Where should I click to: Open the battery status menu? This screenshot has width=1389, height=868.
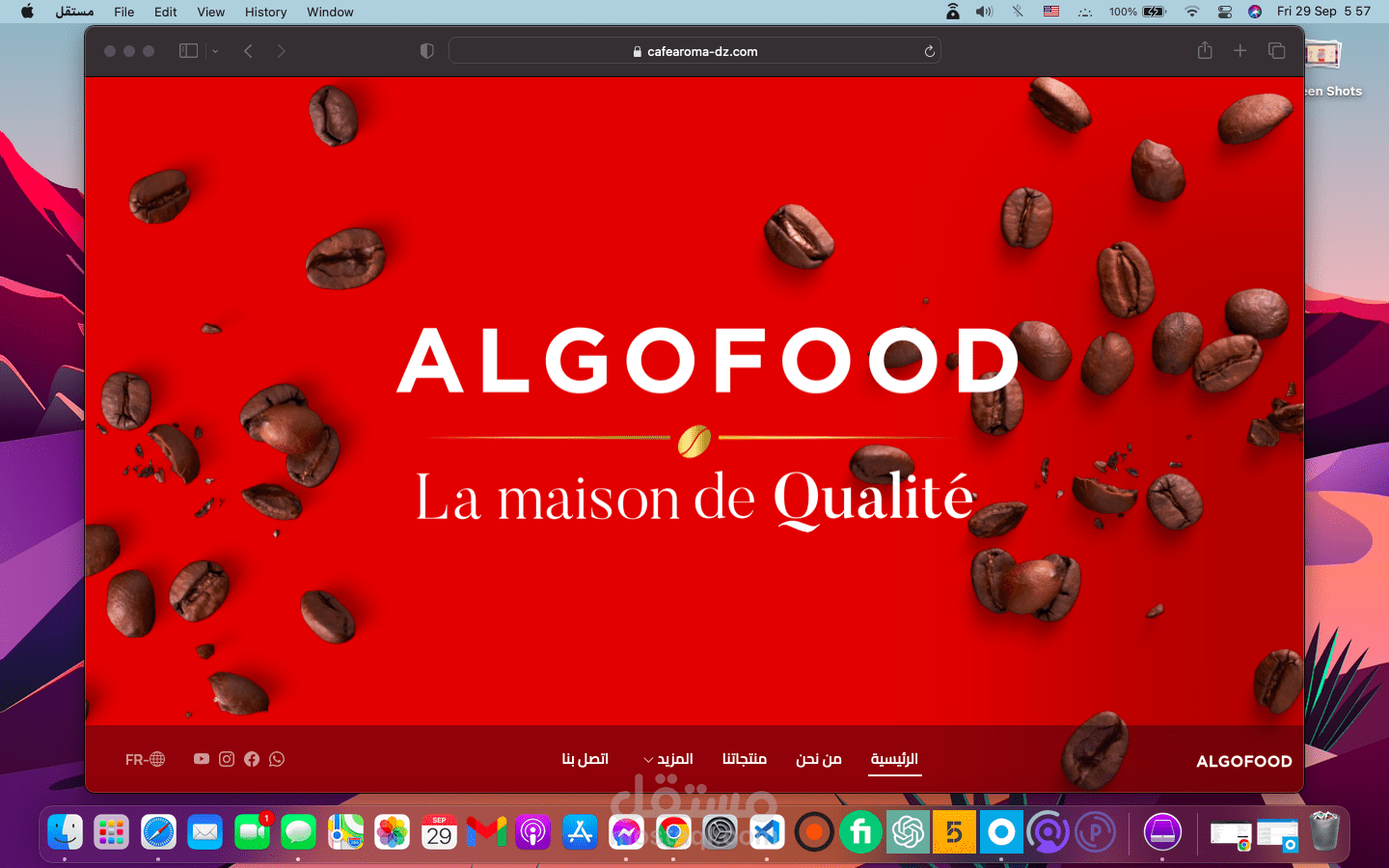[1138, 12]
